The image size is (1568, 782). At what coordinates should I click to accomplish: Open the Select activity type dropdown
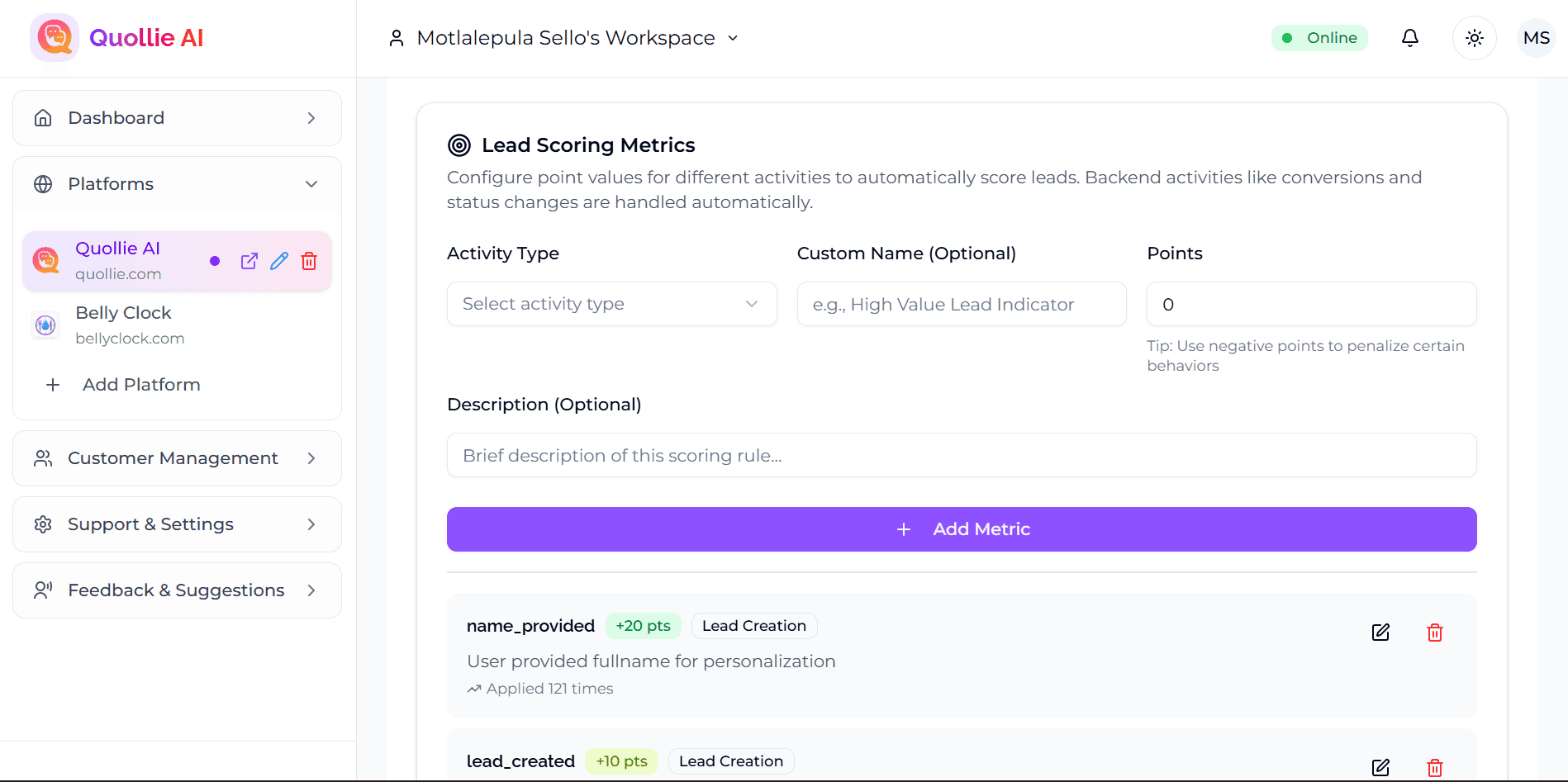click(x=611, y=304)
